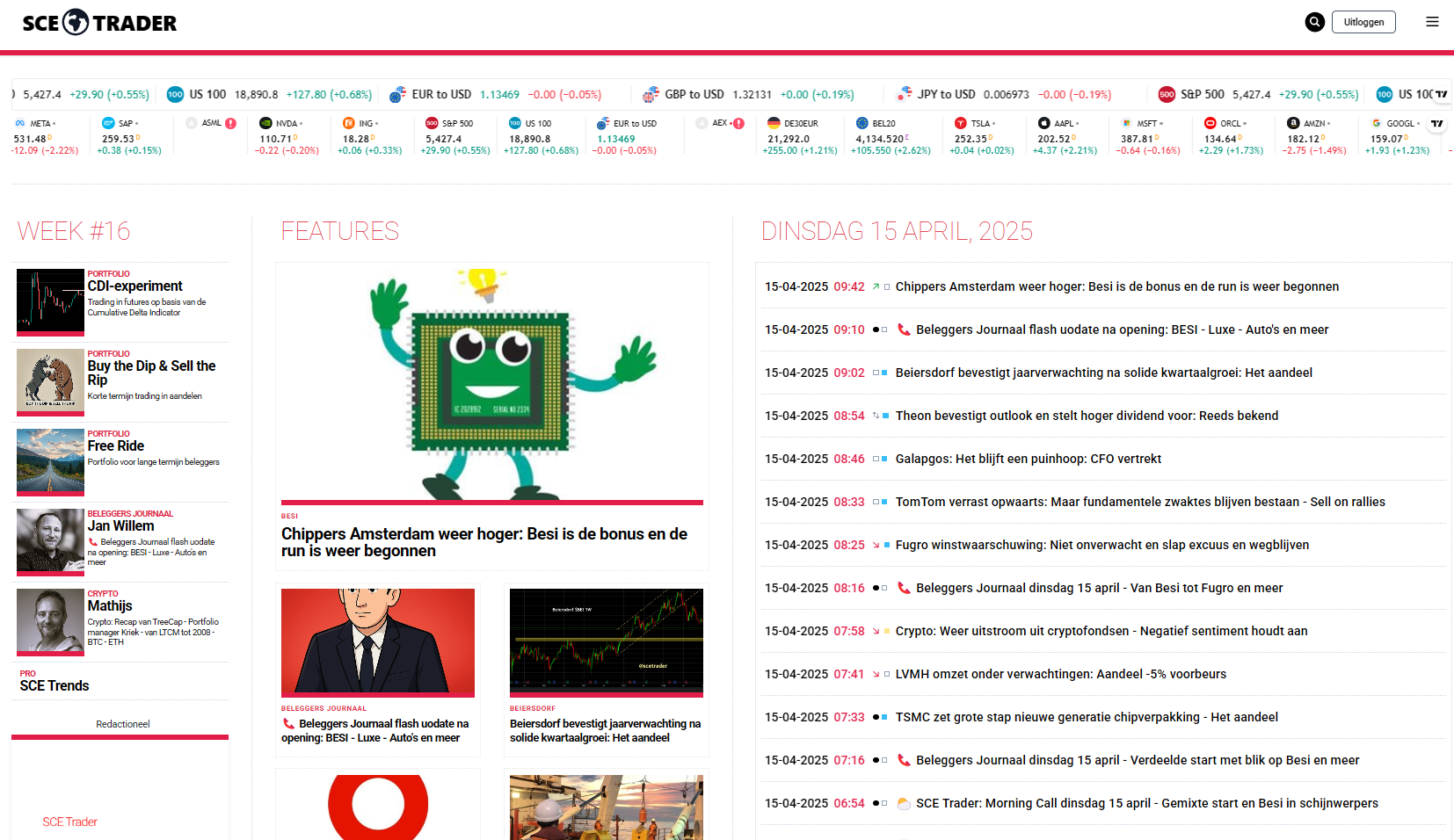Open the featured headline 'Chippers Amsterdam weer hoger'
The image size is (1454, 840).
[484, 542]
